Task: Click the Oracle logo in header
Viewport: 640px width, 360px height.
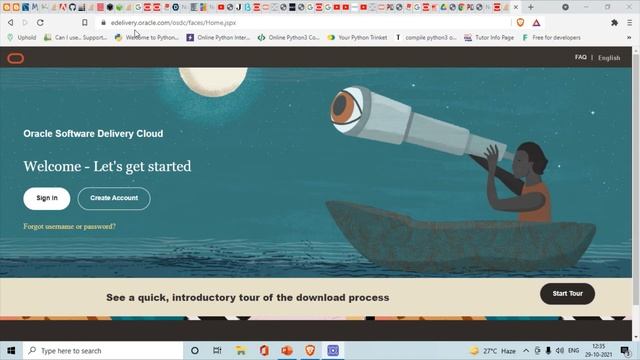Action: pos(16,58)
